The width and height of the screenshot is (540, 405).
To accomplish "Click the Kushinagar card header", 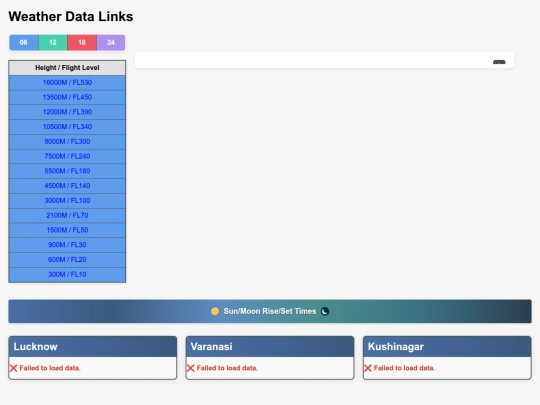I will [447, 346].
